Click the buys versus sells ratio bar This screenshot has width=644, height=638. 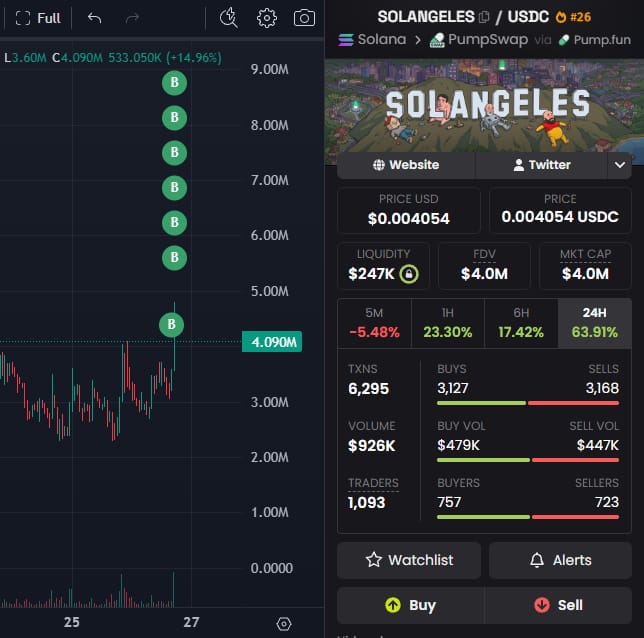click(528, 403)
